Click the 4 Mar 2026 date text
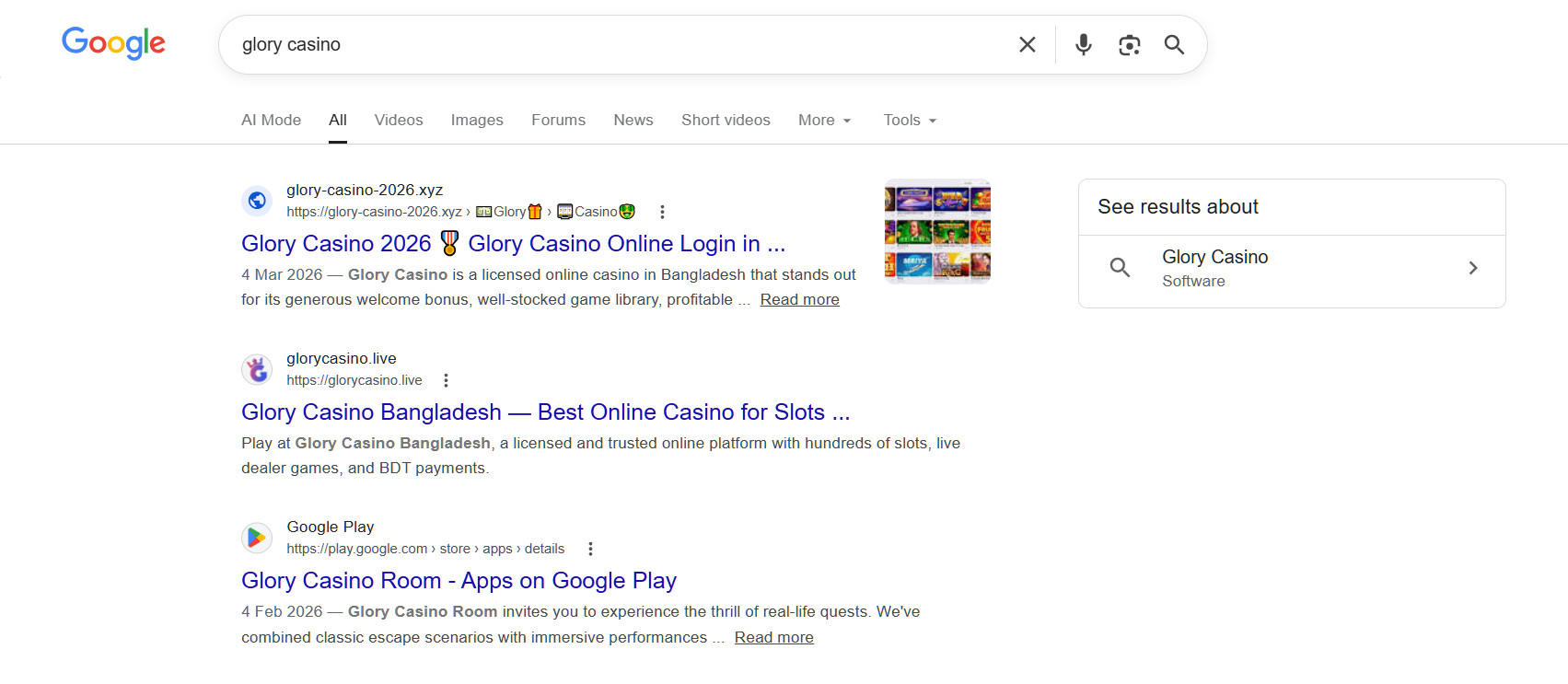Image resolution: width=1568 pixels, height=684 pixels. point(282,274)
